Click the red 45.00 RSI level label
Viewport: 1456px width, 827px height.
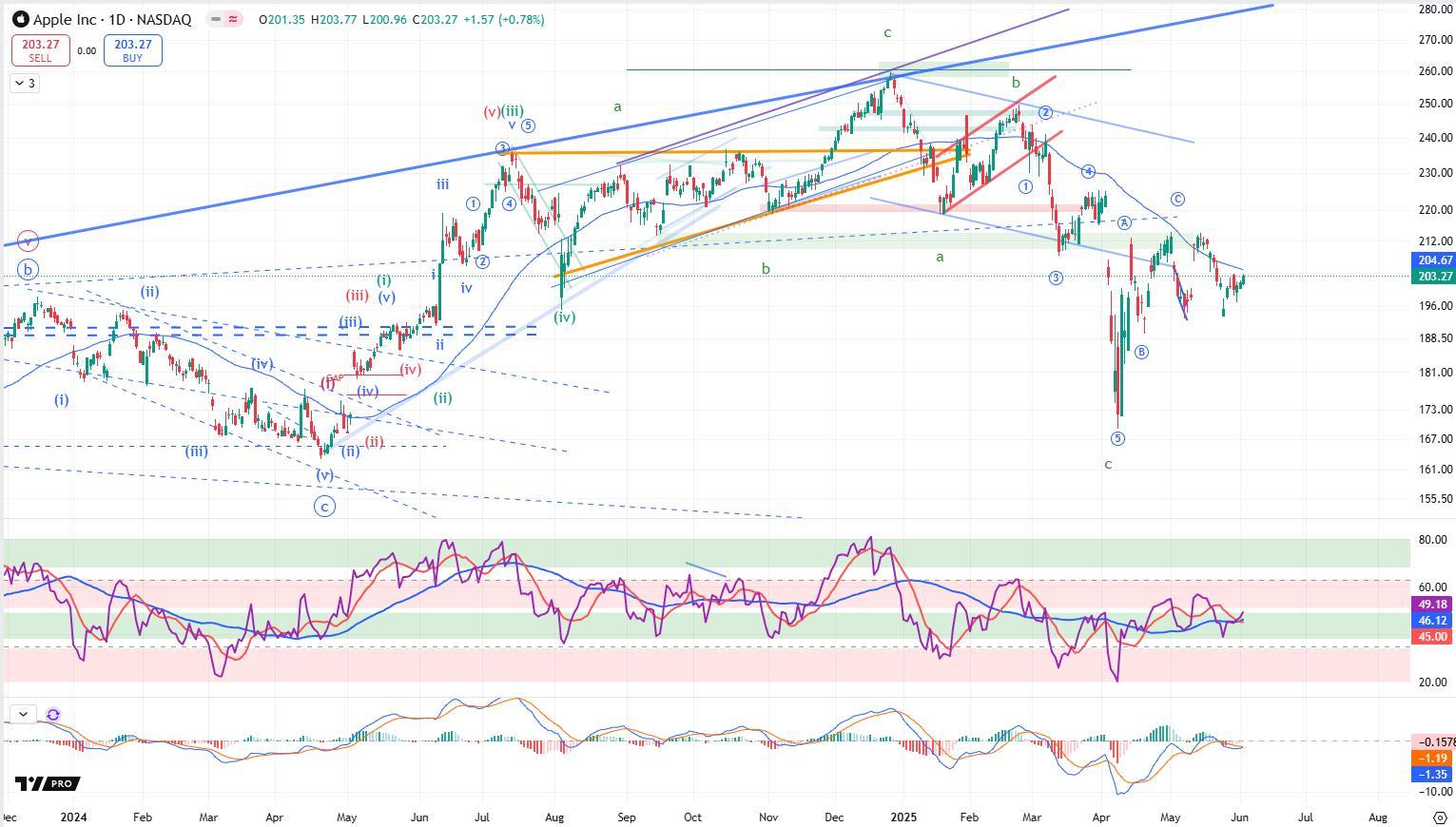[x=1432, y=637]
